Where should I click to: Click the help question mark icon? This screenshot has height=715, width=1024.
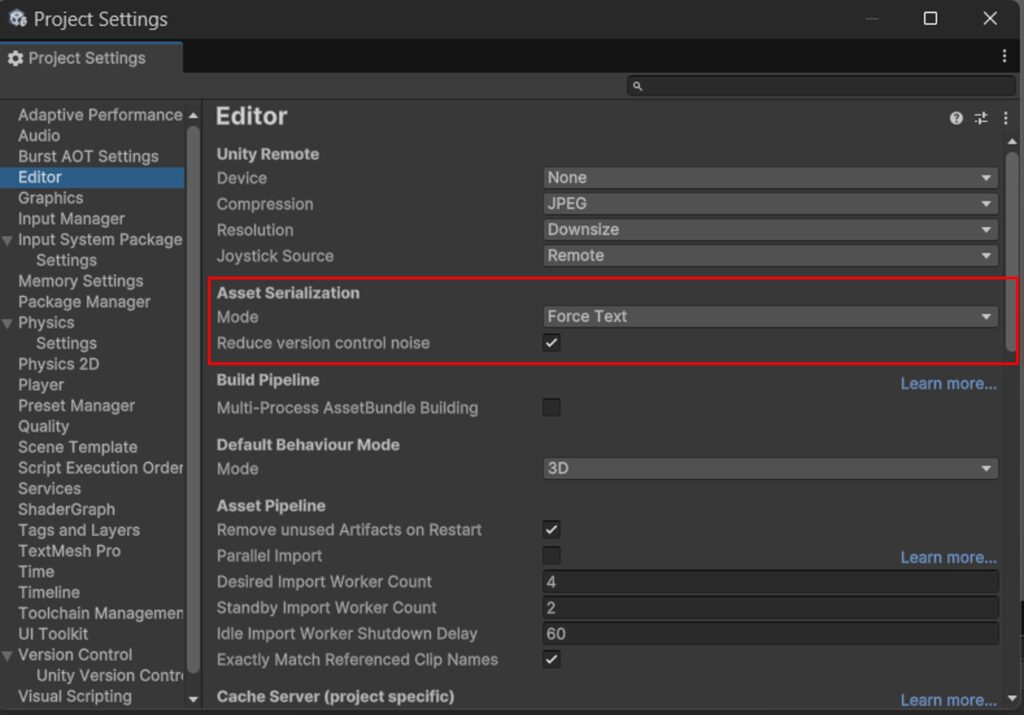pos(956,118)
